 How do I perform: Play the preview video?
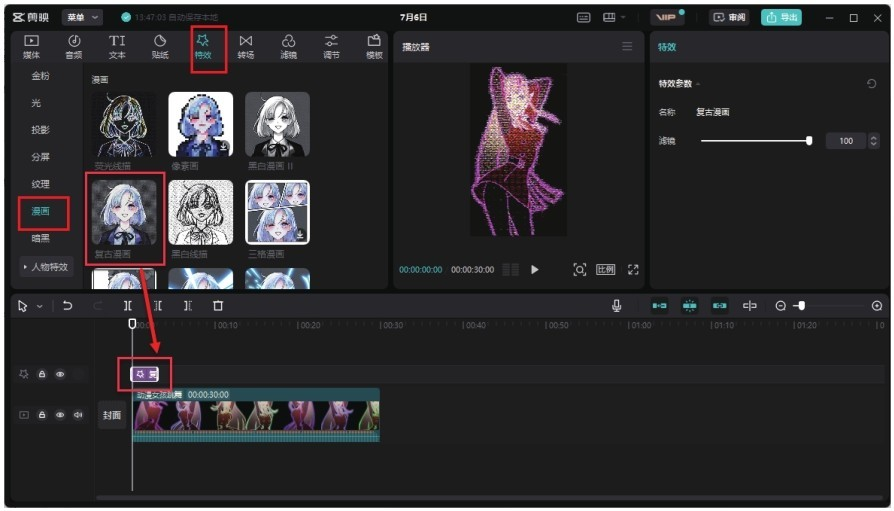click(534, 269)
